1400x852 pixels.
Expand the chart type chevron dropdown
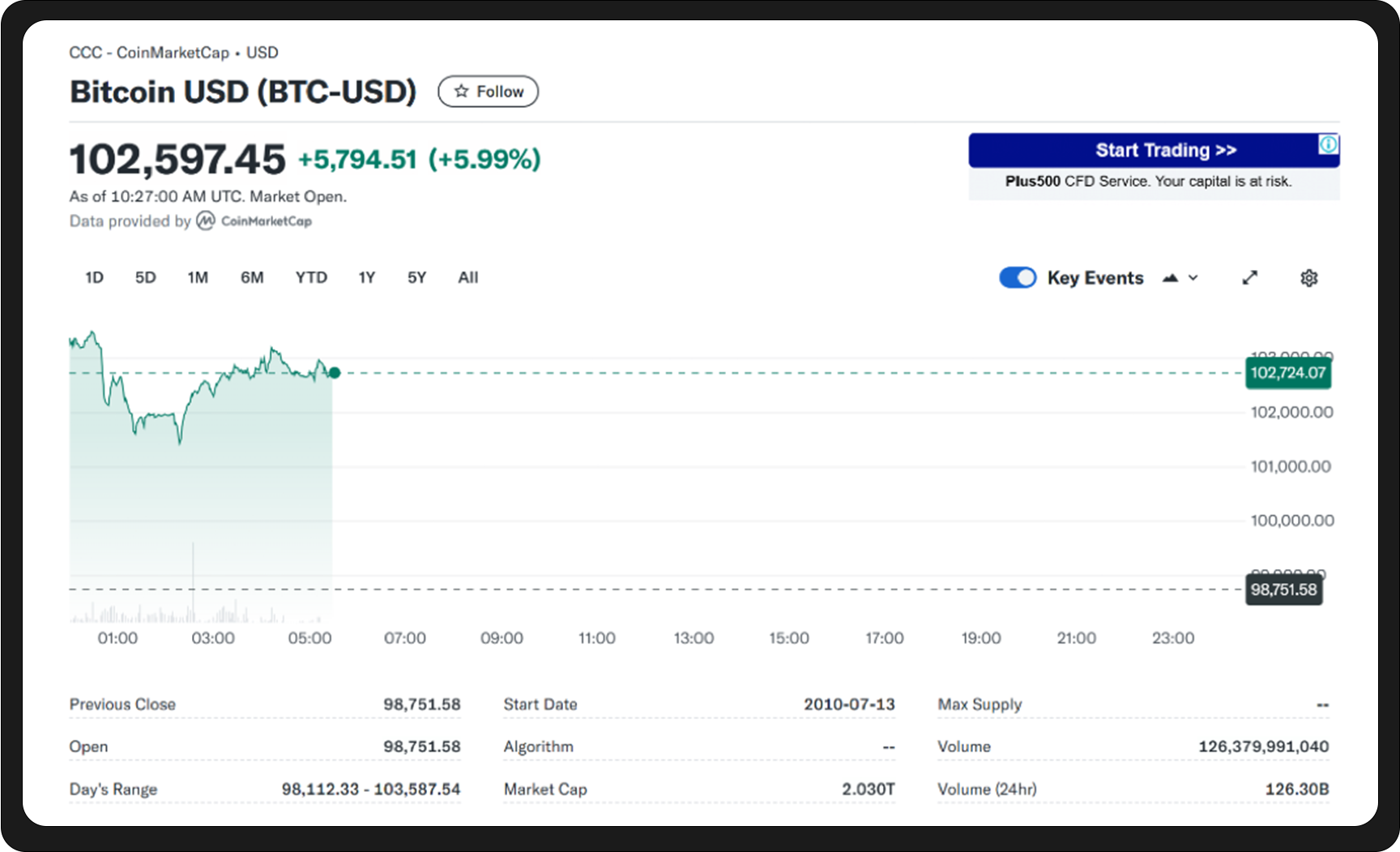1193,278
